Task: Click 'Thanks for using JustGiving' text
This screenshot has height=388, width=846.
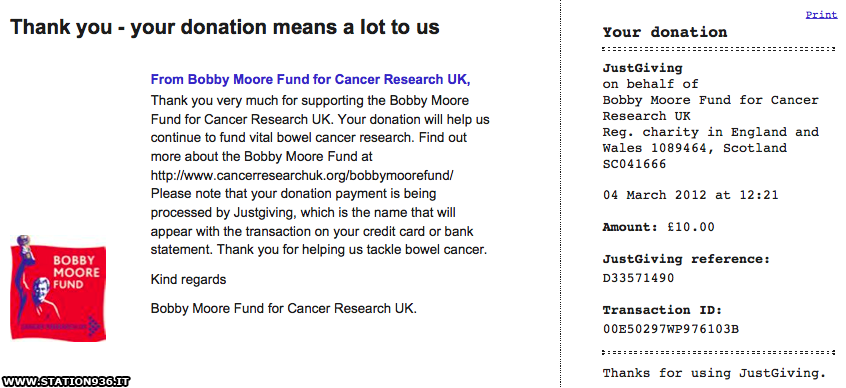Action: coord(714,373)
